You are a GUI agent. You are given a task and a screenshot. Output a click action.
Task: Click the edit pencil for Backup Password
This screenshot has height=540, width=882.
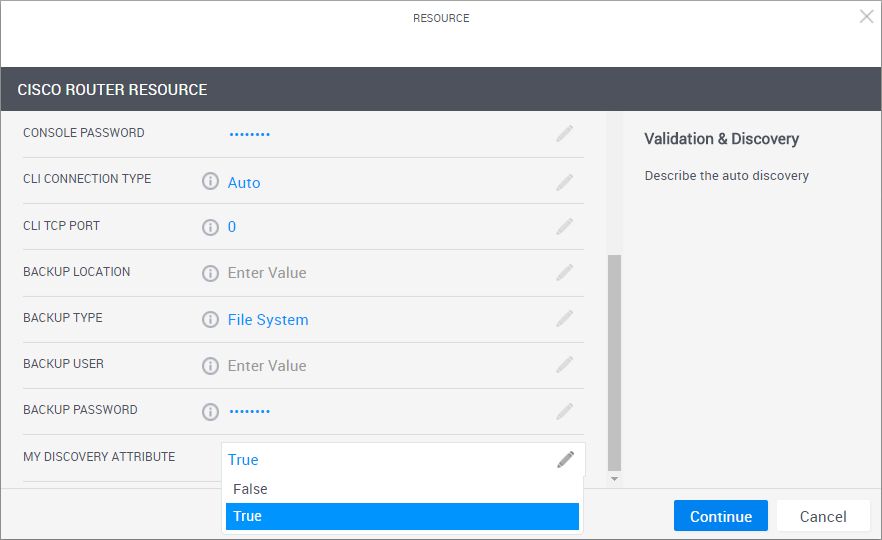tap(565, 411)
